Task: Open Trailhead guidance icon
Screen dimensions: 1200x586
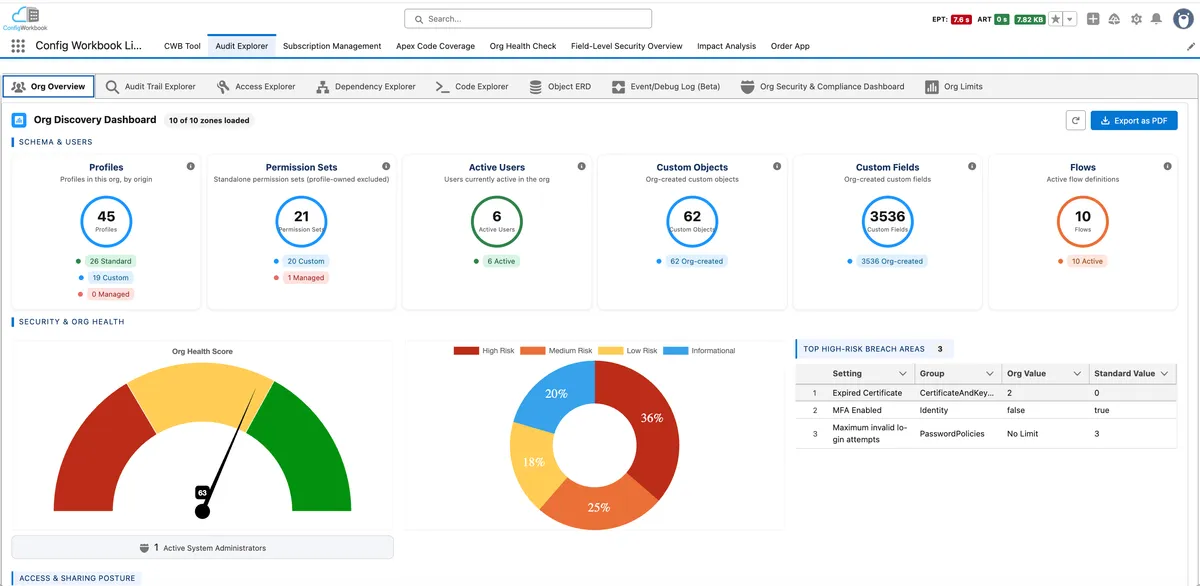Action: (1114, 19)
